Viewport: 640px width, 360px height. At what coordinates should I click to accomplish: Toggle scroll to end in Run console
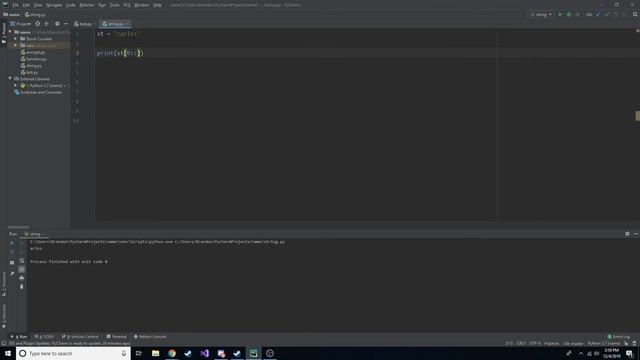[x=22, y=269]
